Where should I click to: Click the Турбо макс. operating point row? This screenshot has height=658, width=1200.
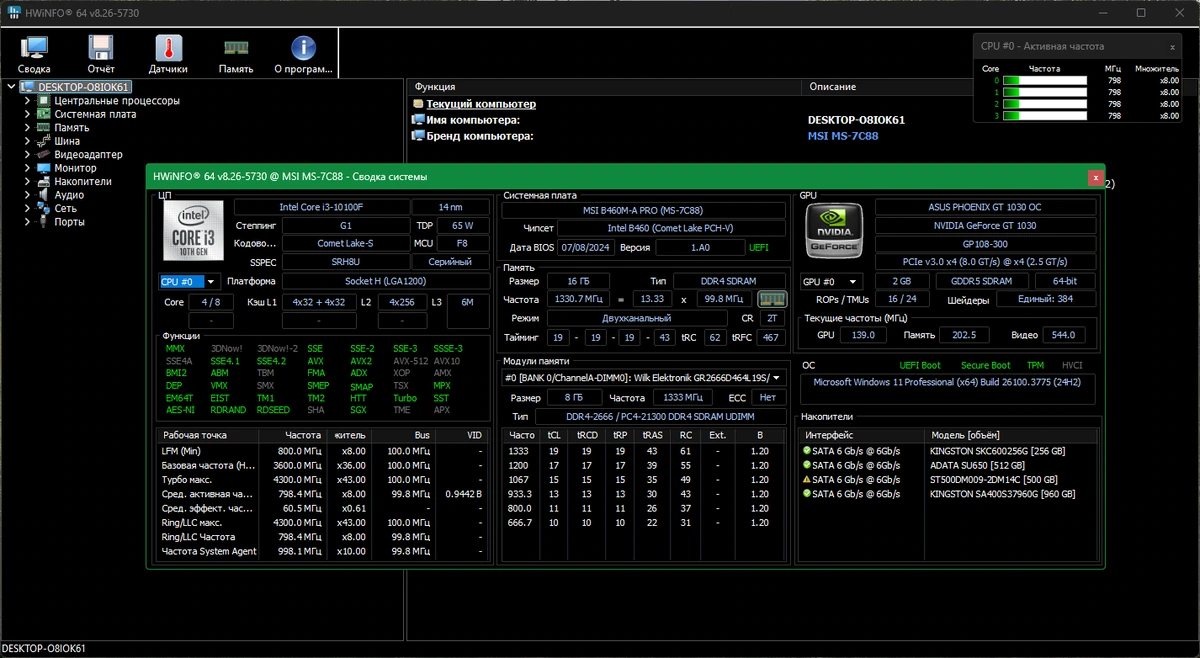point(322,479)
